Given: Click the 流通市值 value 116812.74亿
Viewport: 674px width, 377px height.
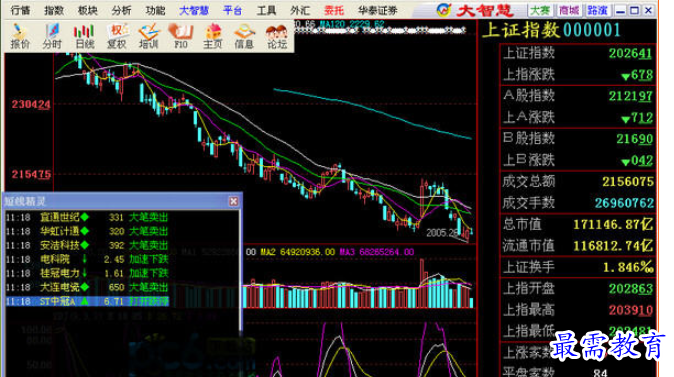Looking at the screenshot, I should (613, 246).
